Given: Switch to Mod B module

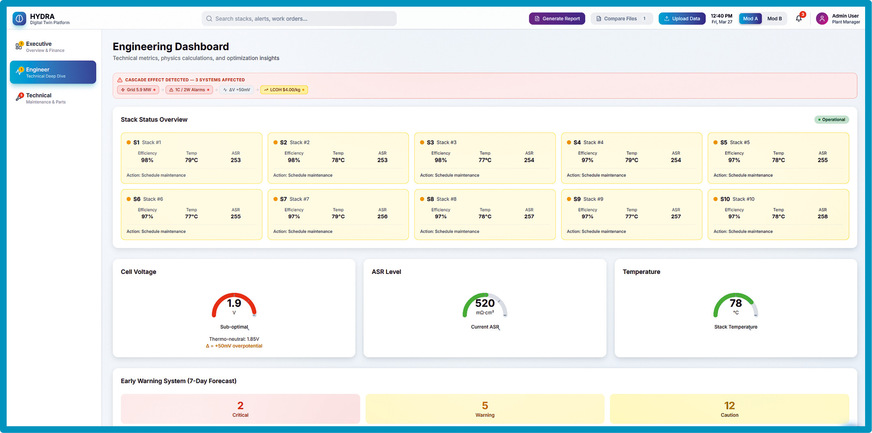Looking at the screenshot, I should pyautogui.click(x=774, y=18).
